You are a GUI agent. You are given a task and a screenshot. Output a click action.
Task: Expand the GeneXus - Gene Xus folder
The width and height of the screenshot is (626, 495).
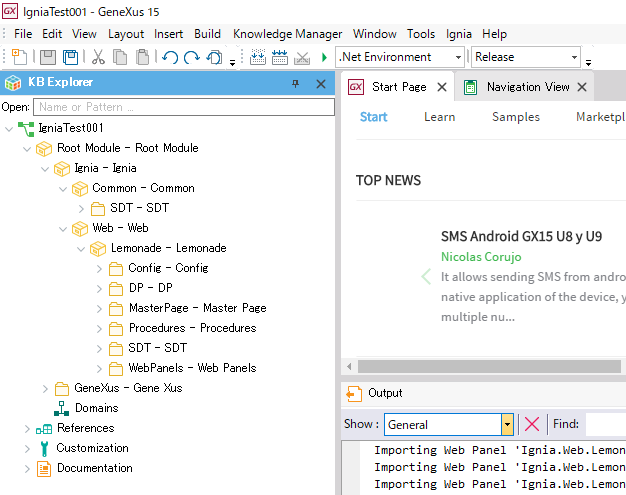(45, 388)
